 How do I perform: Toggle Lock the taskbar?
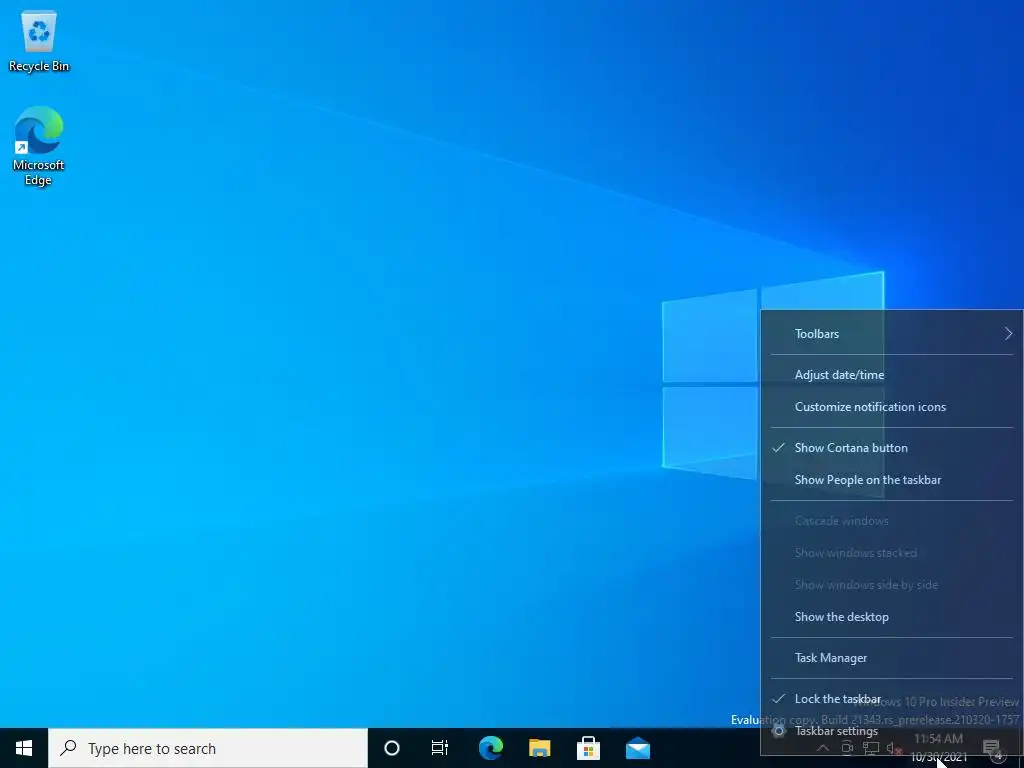[x=892, y=699]
